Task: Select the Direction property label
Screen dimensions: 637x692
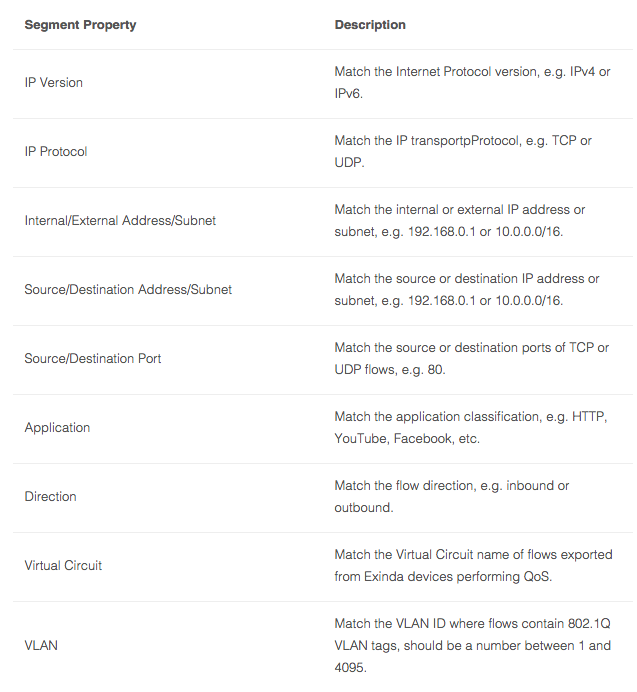Action: click(x=50, y=496)
